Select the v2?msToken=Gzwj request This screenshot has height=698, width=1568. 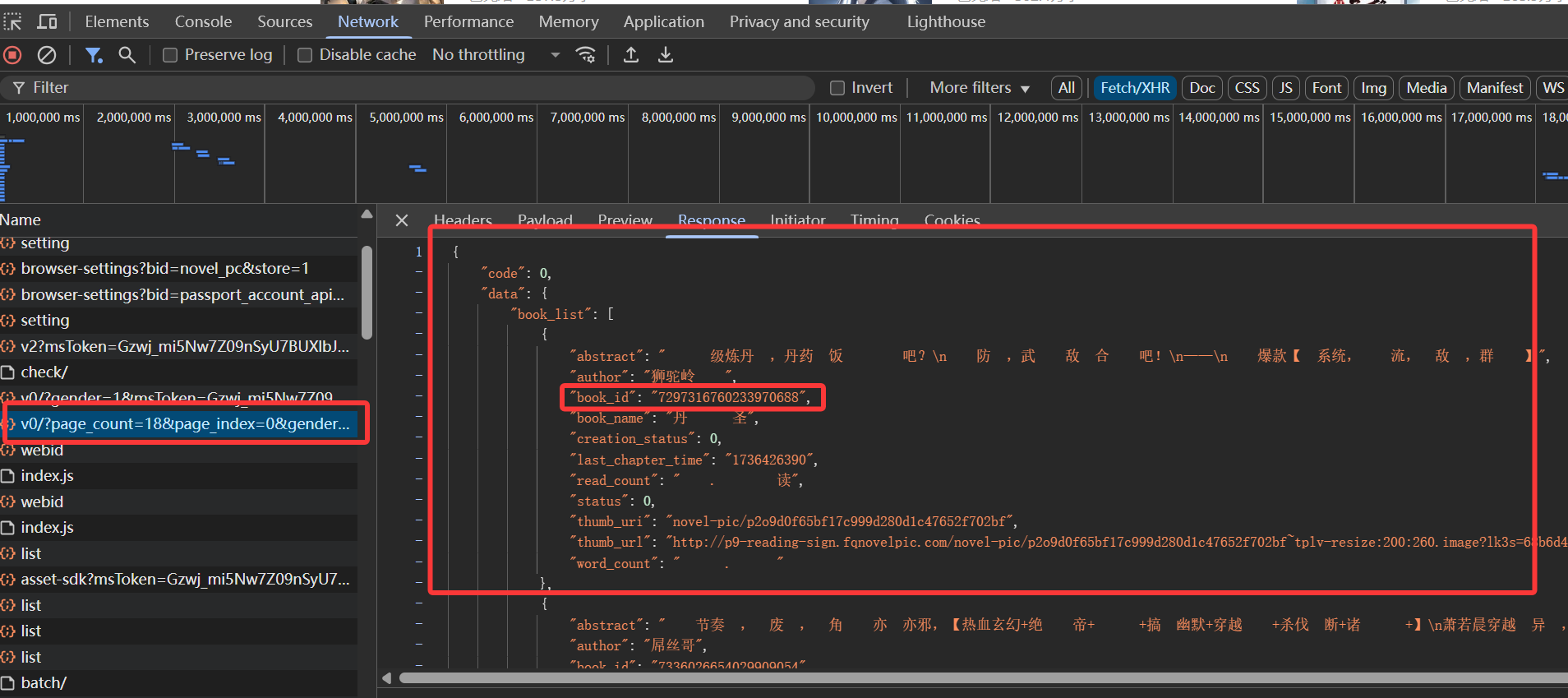(179, 346)
